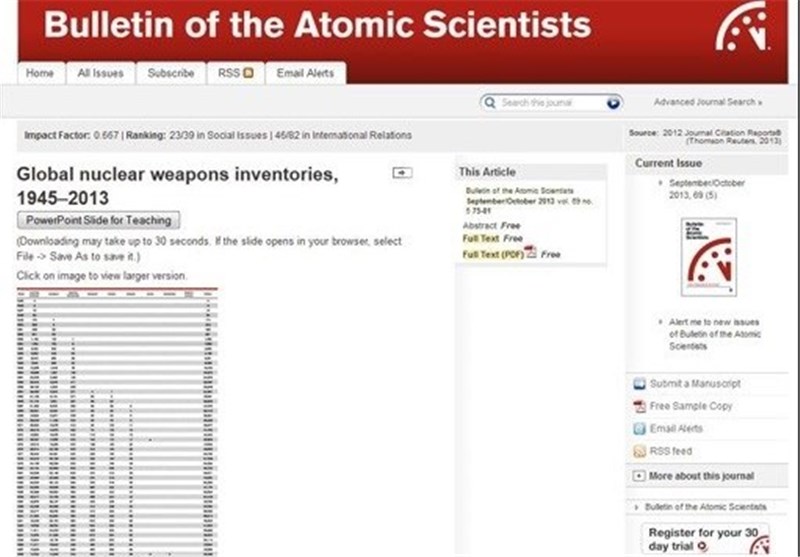Click 'Click on image to view larger version' text
This screenshot has width=800, height=557.
tap(102, 276)
